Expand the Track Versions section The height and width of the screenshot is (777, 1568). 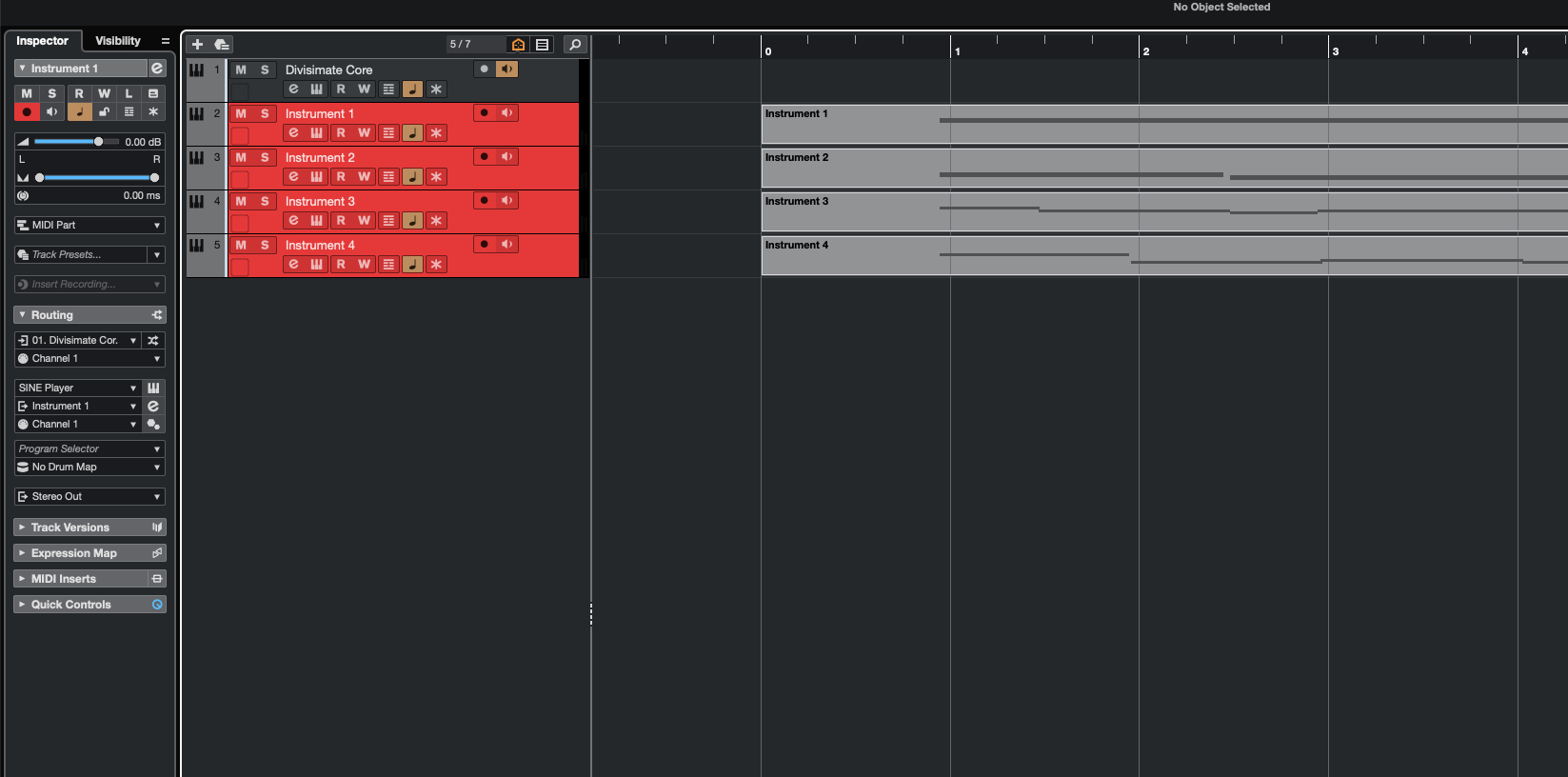click(x=70, y=528)
